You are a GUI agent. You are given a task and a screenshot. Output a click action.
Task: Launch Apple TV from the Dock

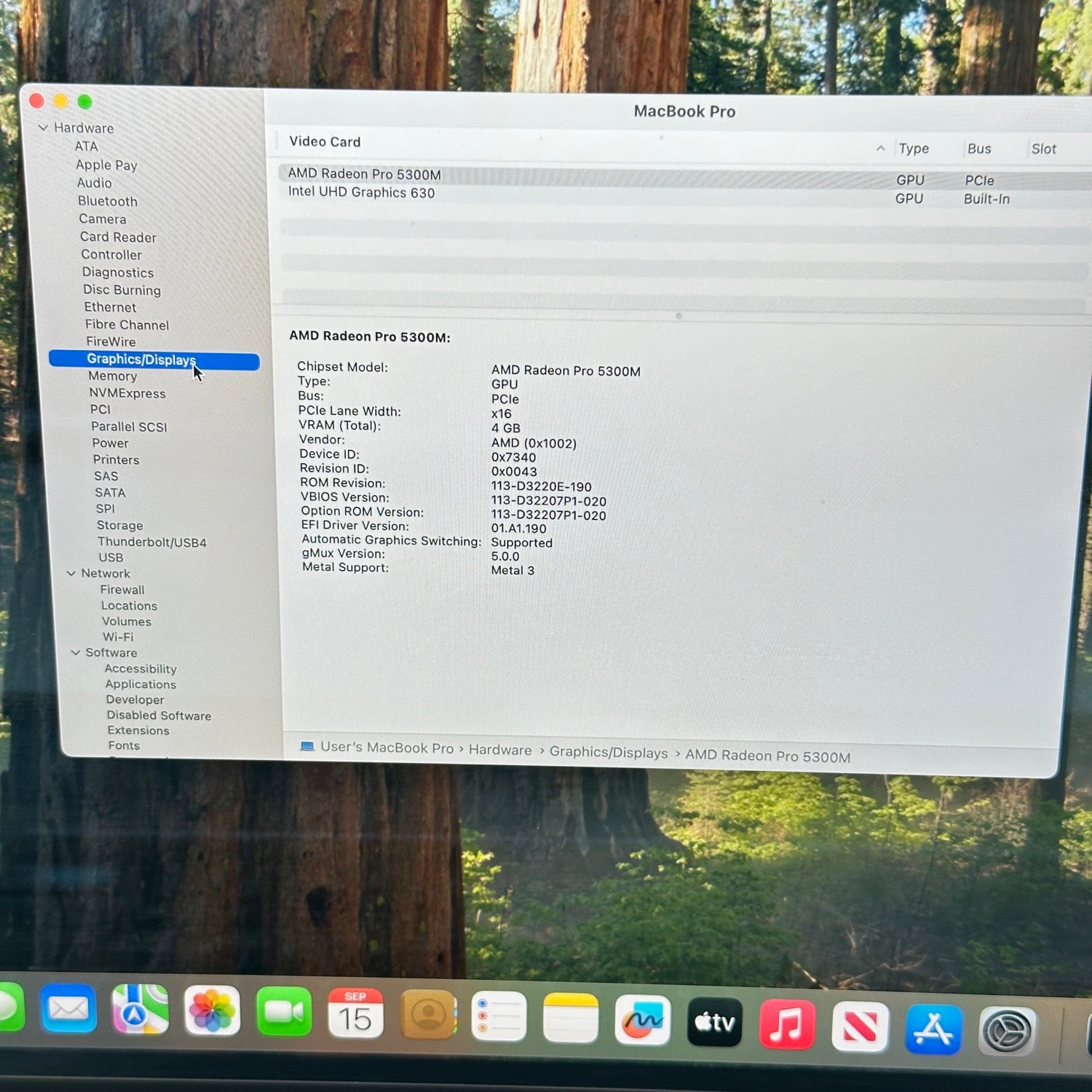(x=714, y=1022)
